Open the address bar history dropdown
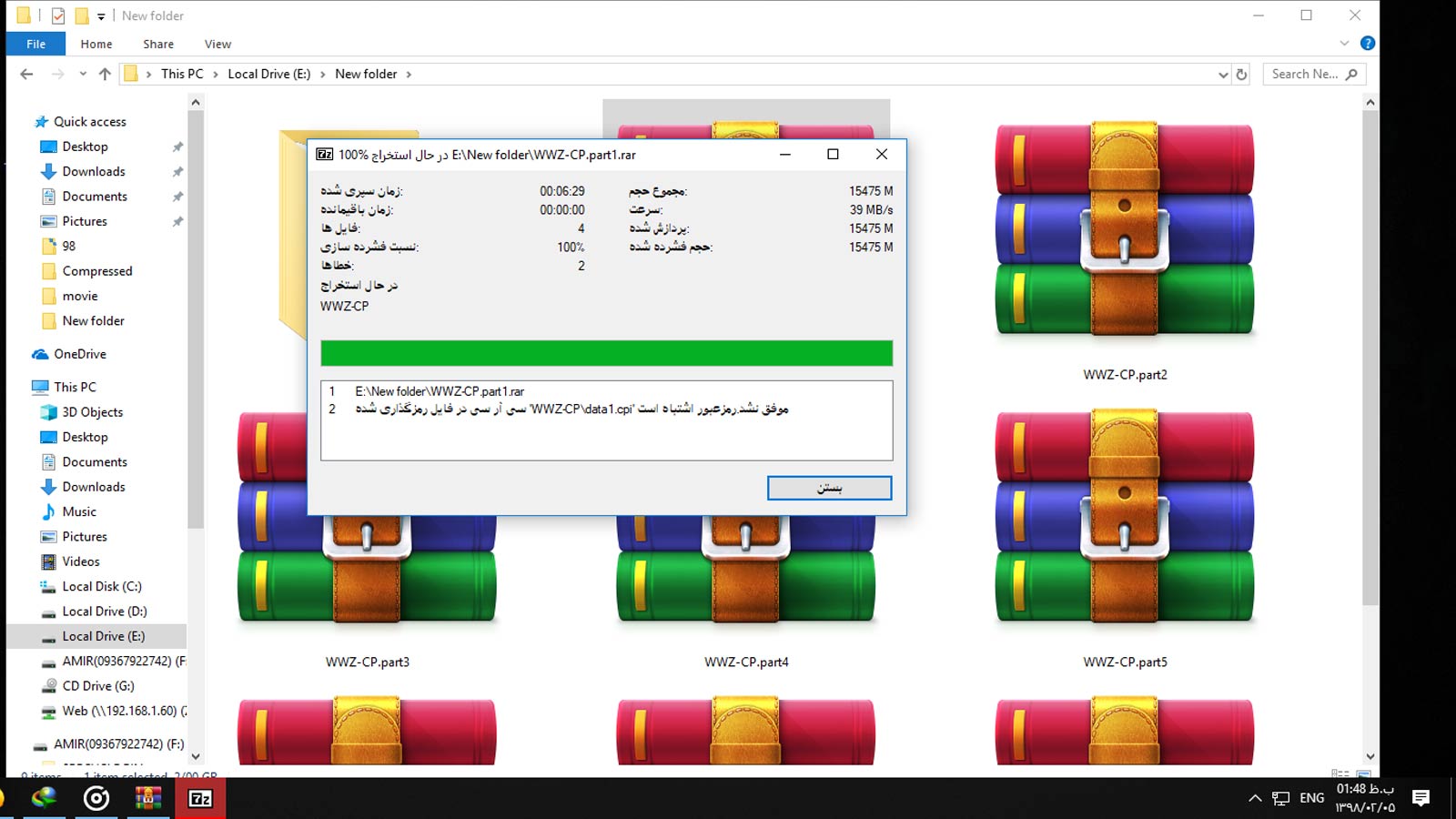The width and height of the screenshot is (1456, 819). 1222,75
